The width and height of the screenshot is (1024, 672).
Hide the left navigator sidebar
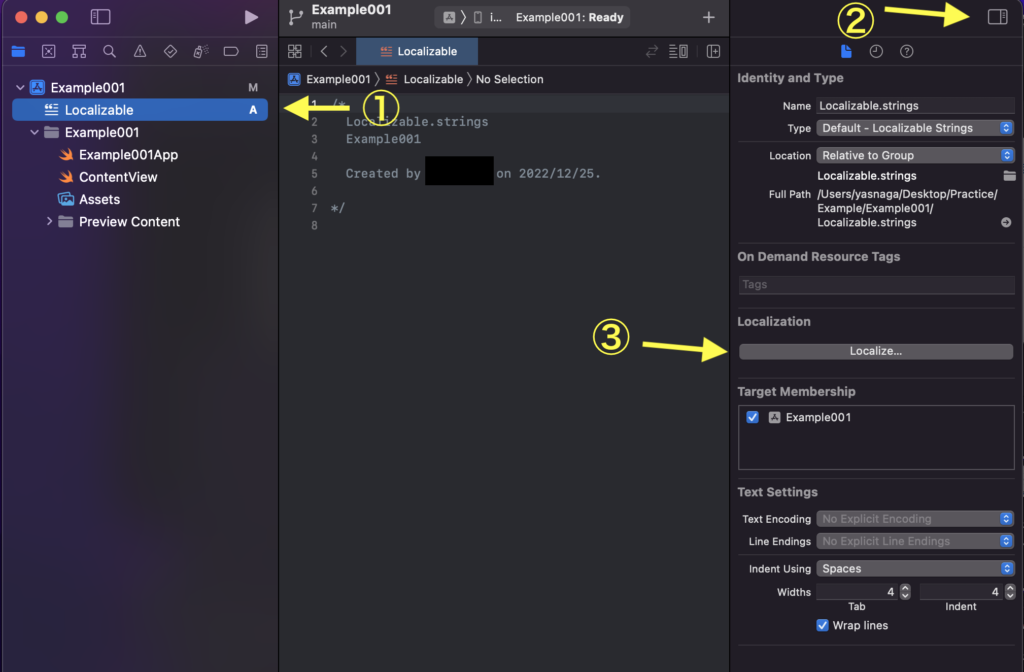pyautogui.click(x=100, y=17)
